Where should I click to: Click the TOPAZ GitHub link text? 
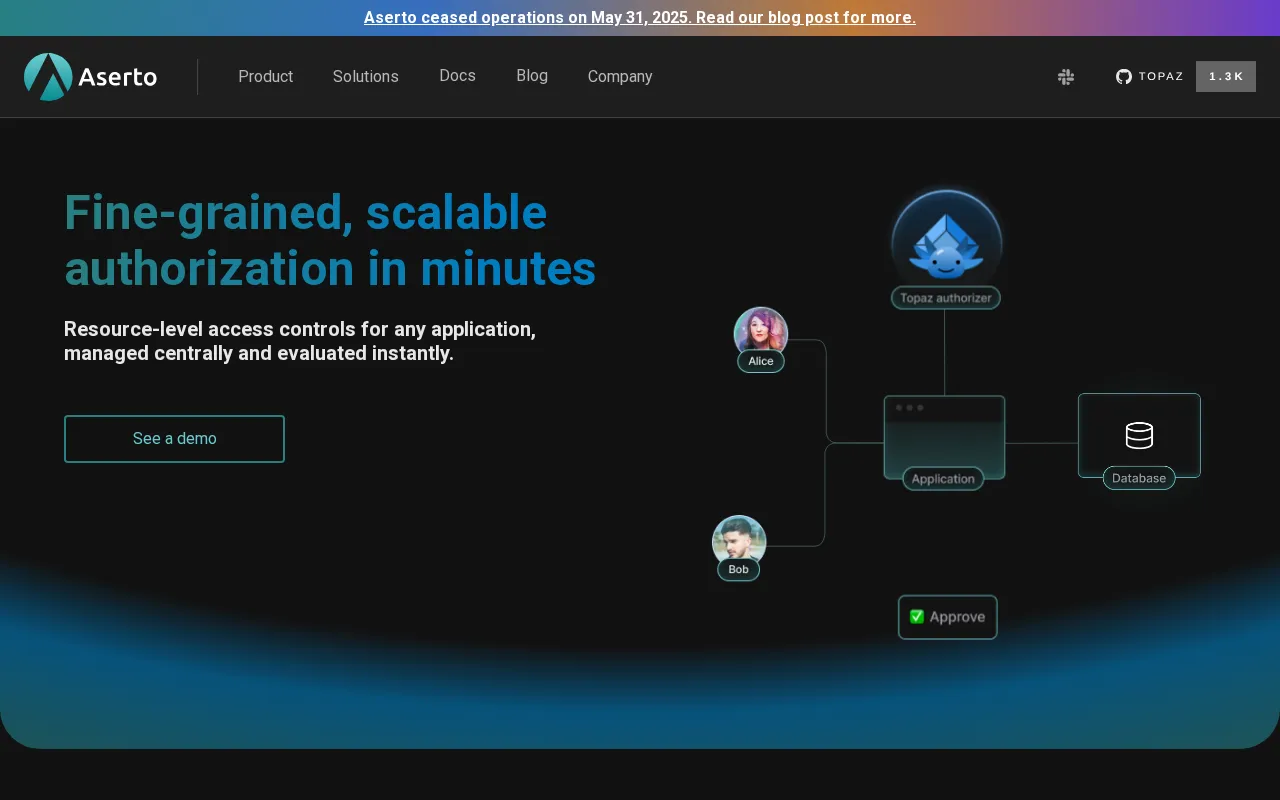pyautogui.click(x=1161, y=77)
